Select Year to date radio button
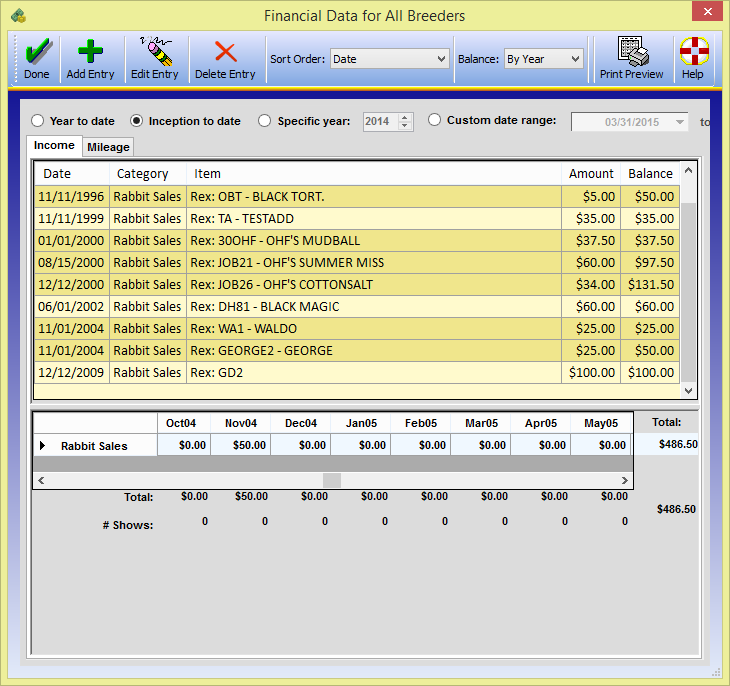Screen dimensions: 730x686 pyautogui.click(x=38, y=121)
